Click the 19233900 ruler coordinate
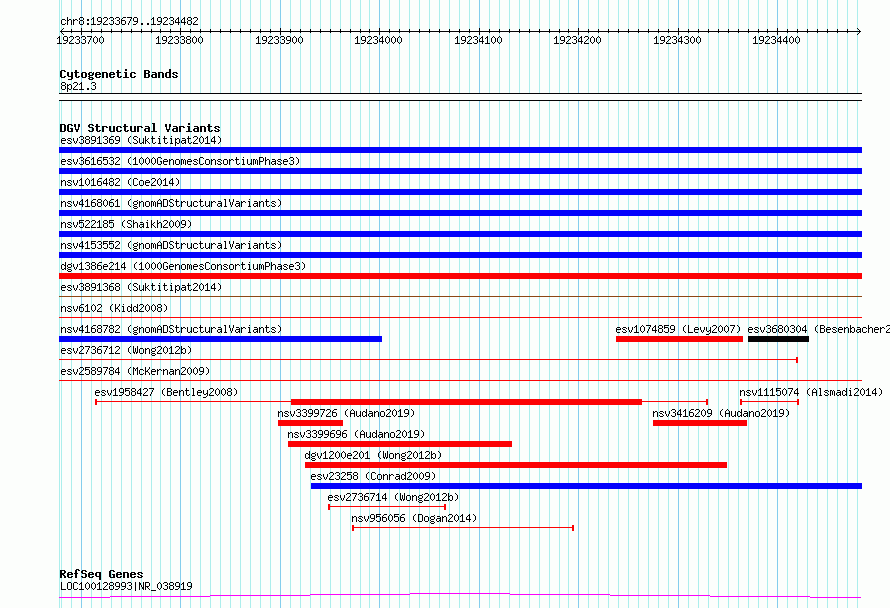This screenshot has width=890, height=608. 279,40
